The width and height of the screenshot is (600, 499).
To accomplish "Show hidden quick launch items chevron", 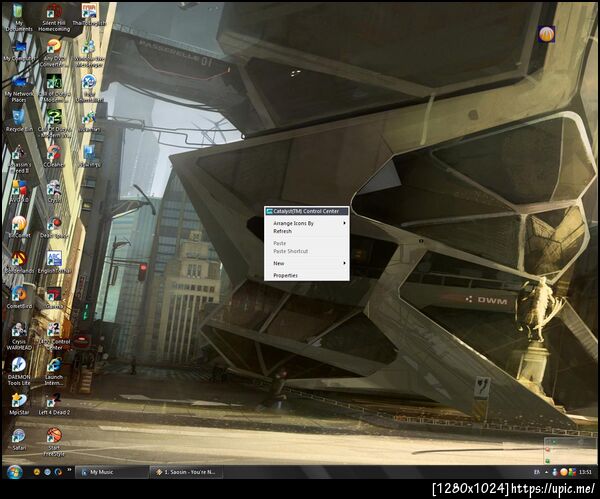I will tap(69, 470).
